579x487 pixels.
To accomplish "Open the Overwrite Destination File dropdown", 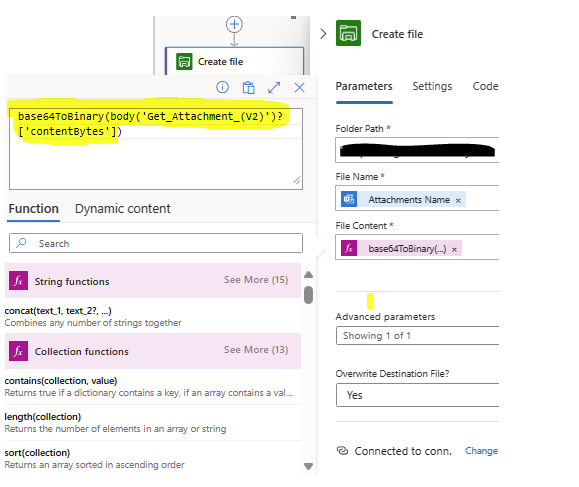I will point(417,395).
